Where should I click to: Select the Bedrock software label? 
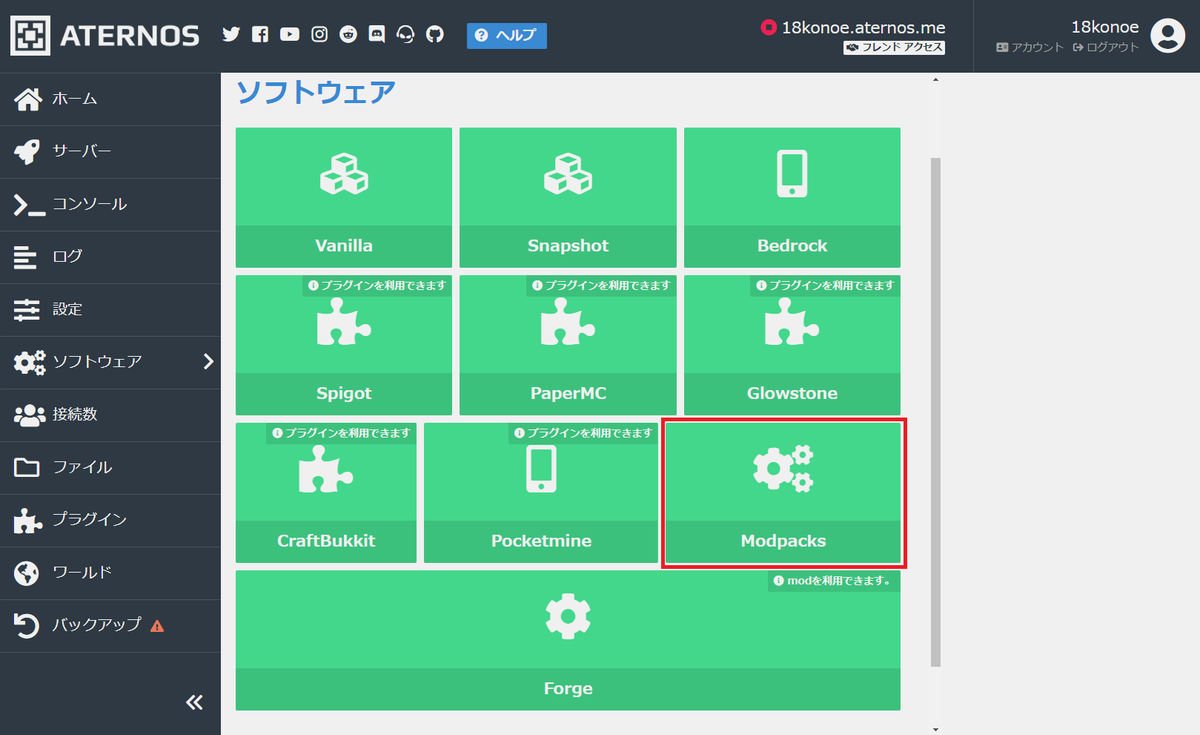click(x=792, y=246)
